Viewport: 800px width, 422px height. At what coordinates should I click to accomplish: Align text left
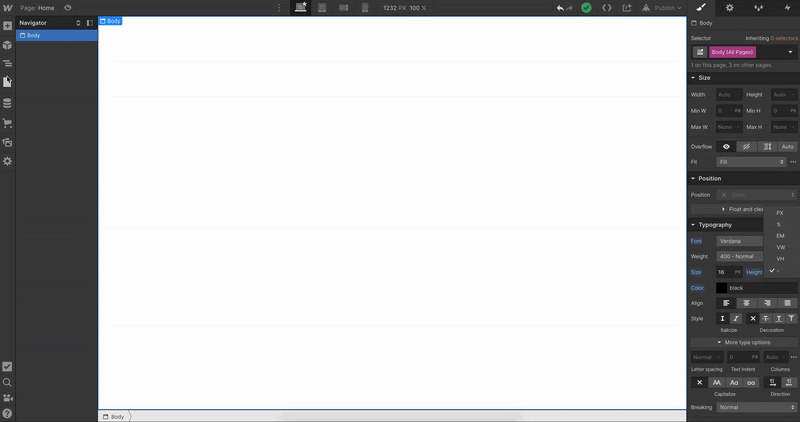click(x=726, y=303)
